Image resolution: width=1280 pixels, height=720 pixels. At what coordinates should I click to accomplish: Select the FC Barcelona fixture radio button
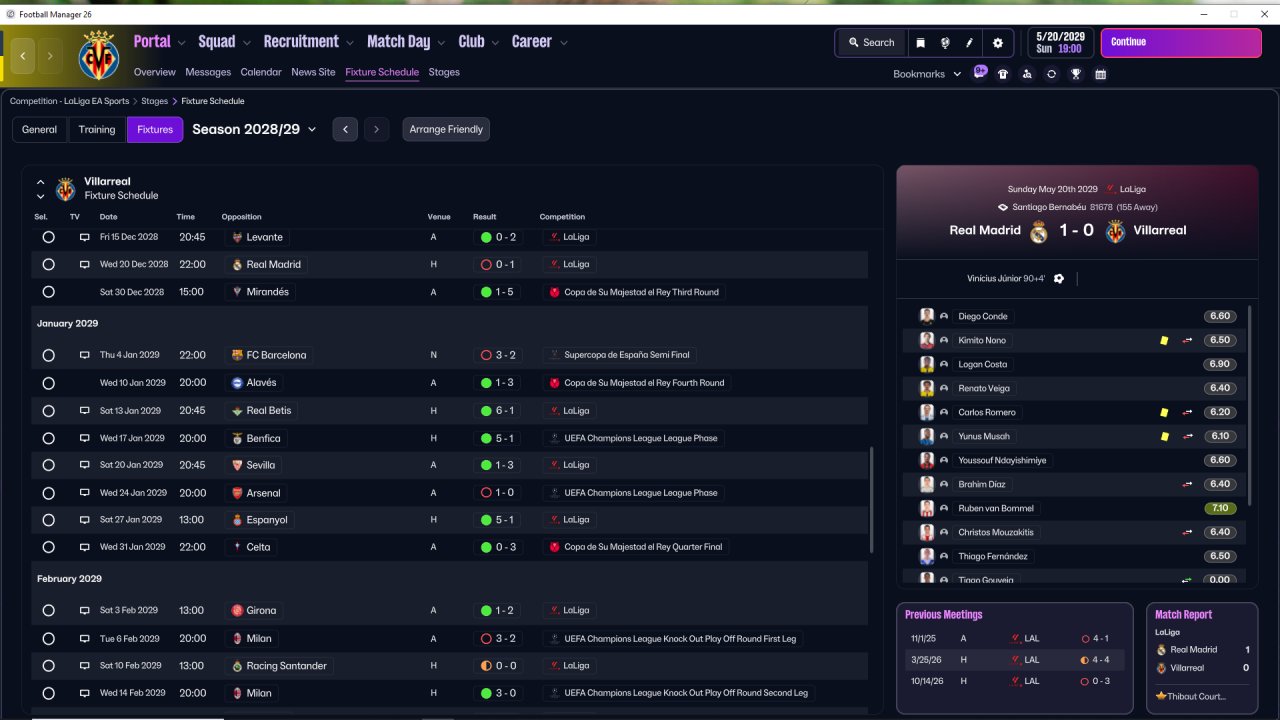tap(48, 355)
